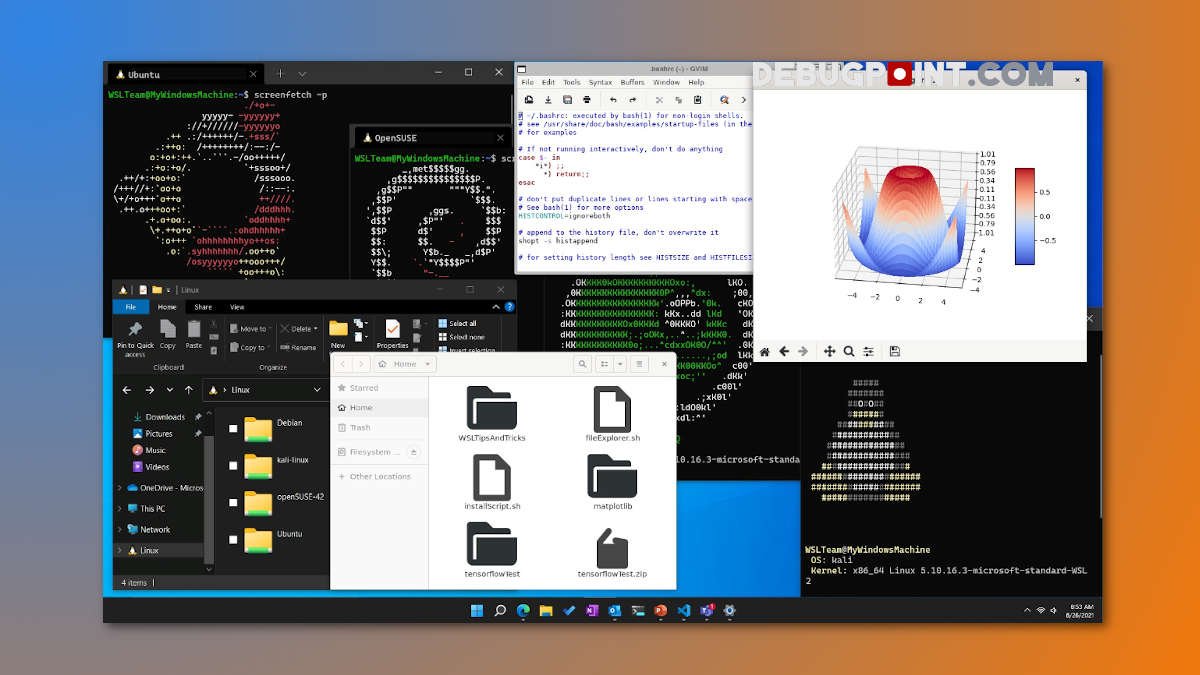
Task: Click Select all in Explorer ribbon
Action: [x=457, y=323]
